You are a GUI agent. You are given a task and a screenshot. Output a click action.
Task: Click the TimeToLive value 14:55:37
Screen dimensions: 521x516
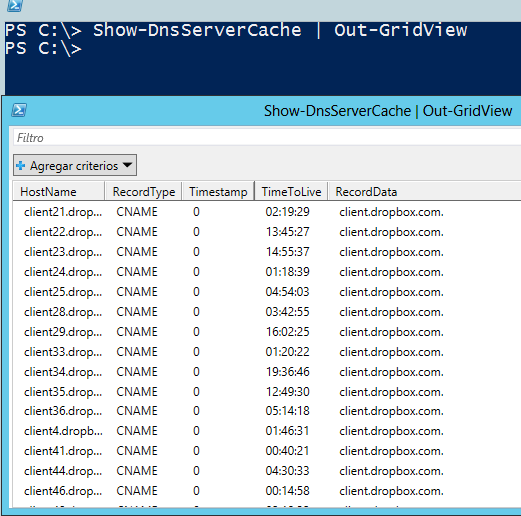pyautogui.click(x=287, y=252)
